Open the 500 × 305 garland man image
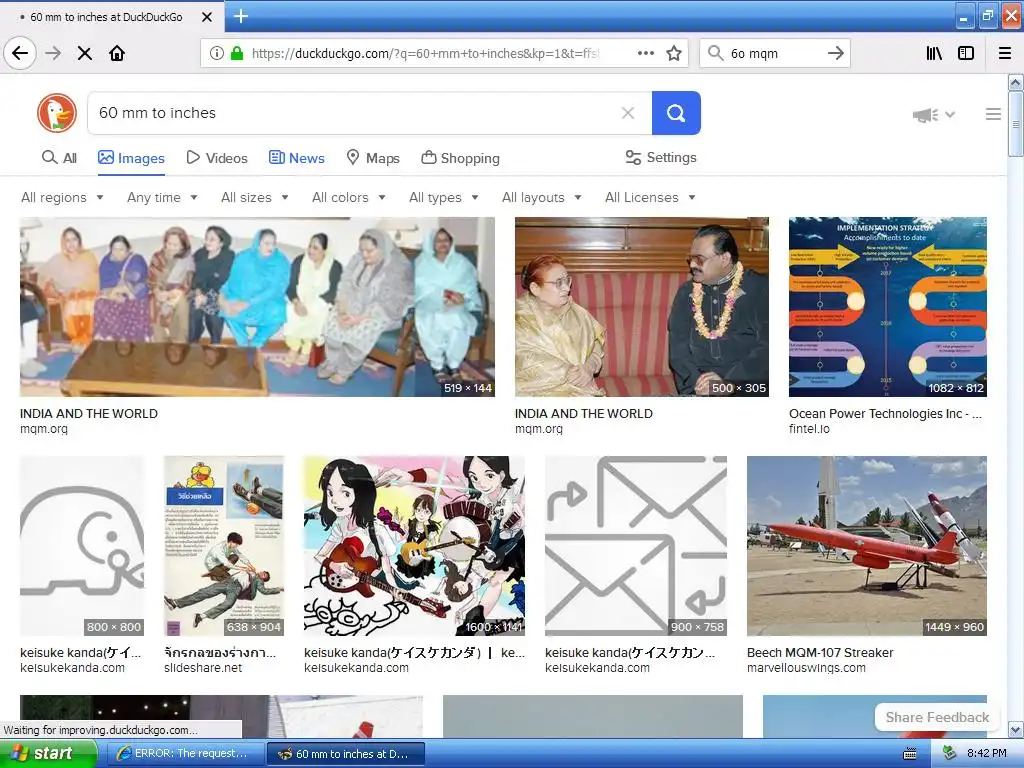 point(641,307)
